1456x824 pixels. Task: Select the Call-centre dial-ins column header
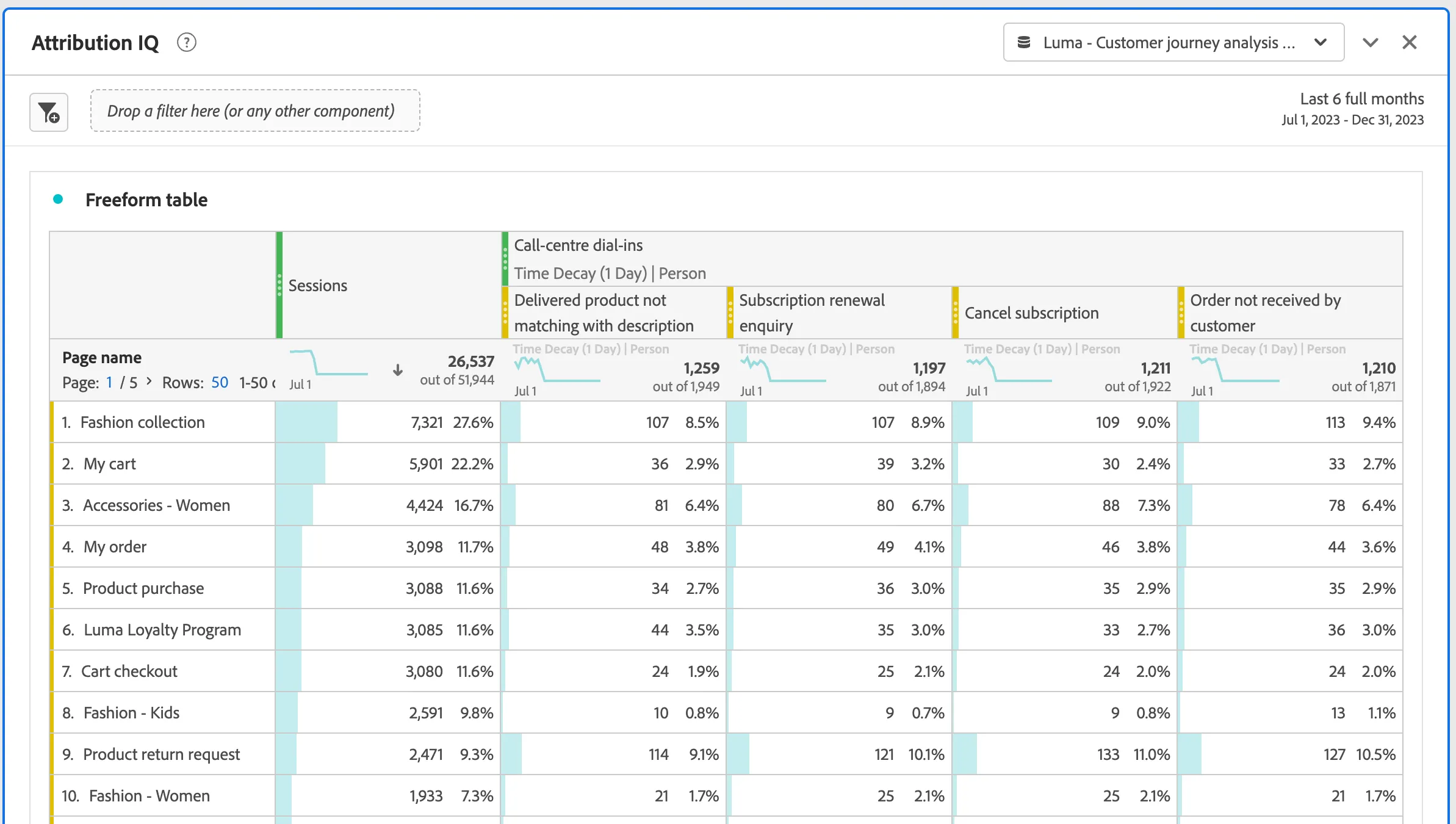(952, 259)
